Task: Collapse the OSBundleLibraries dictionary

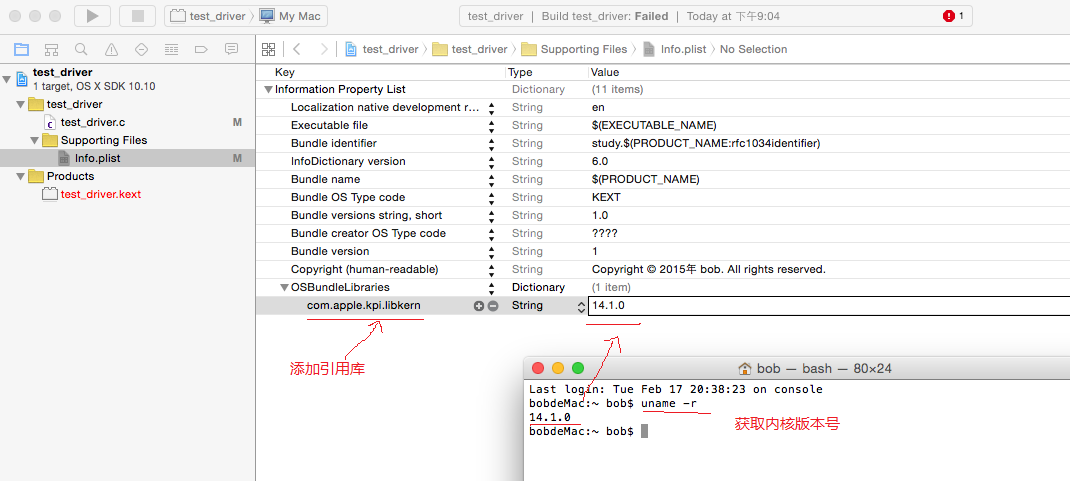Action: pyautogui.click(x=285, y=288)
